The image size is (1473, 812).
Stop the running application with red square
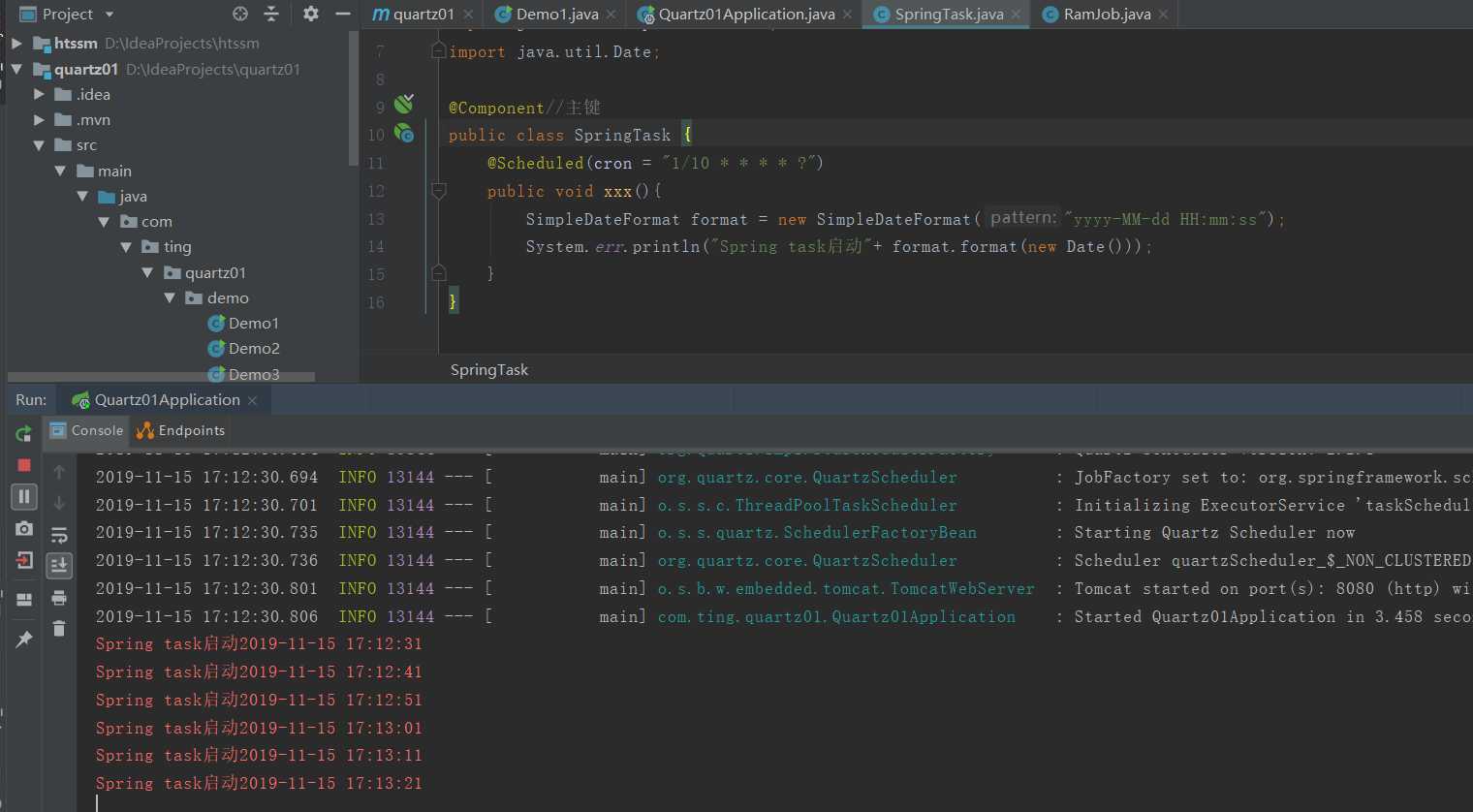[x=24, y=465]
